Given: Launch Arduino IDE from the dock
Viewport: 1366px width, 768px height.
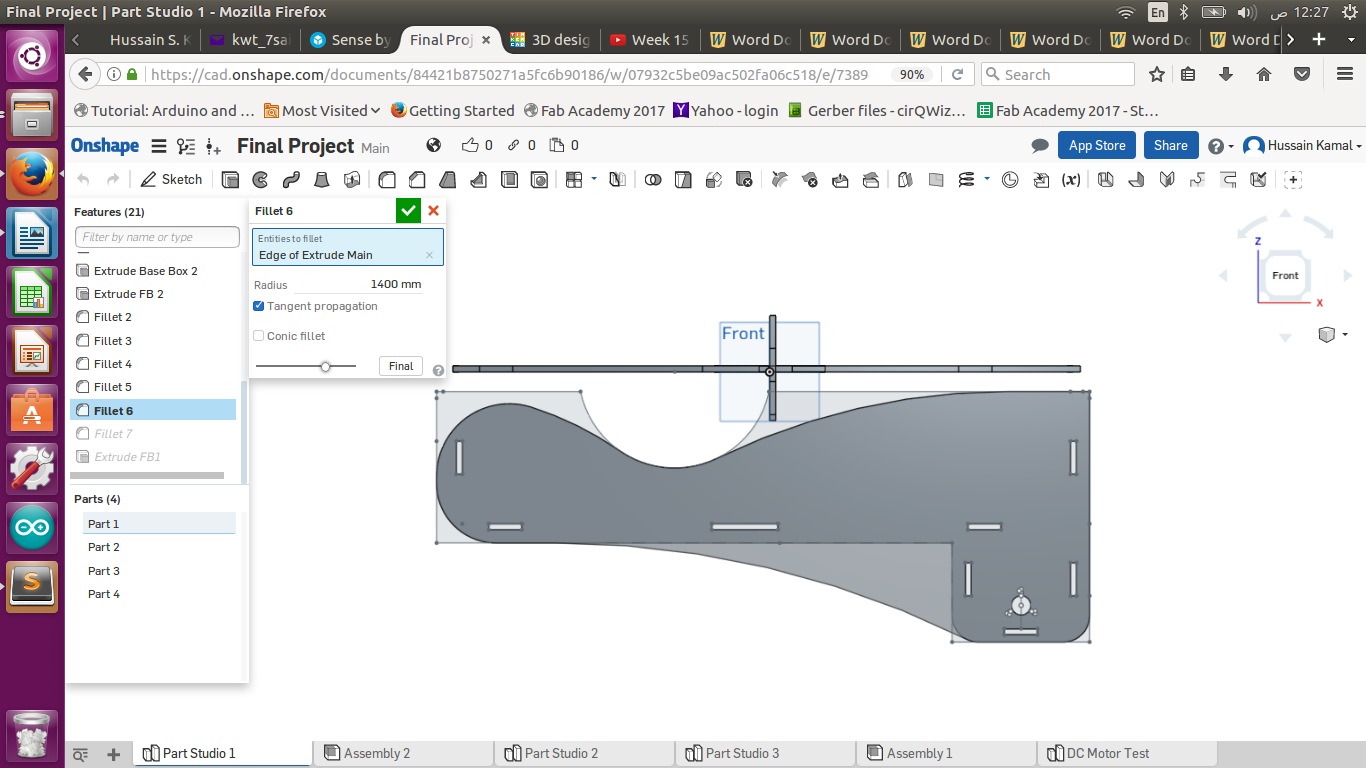Looking at the screenshot, I should pyautogui.click(x=32, y=527).
